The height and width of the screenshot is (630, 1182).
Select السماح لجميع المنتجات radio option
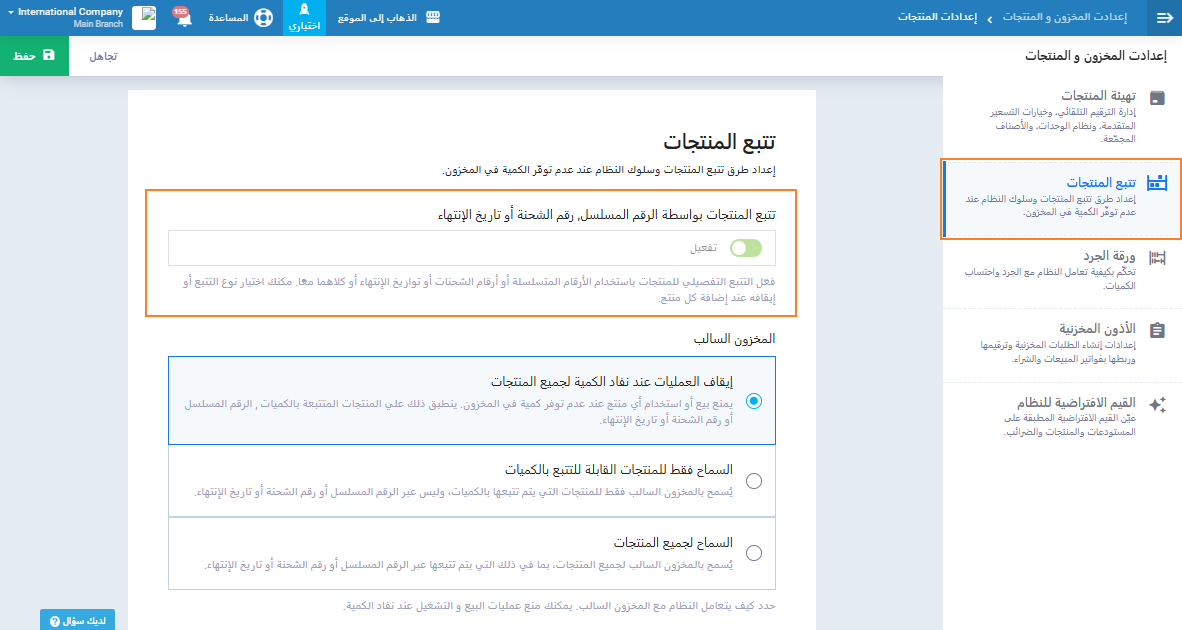coord(754,553)
